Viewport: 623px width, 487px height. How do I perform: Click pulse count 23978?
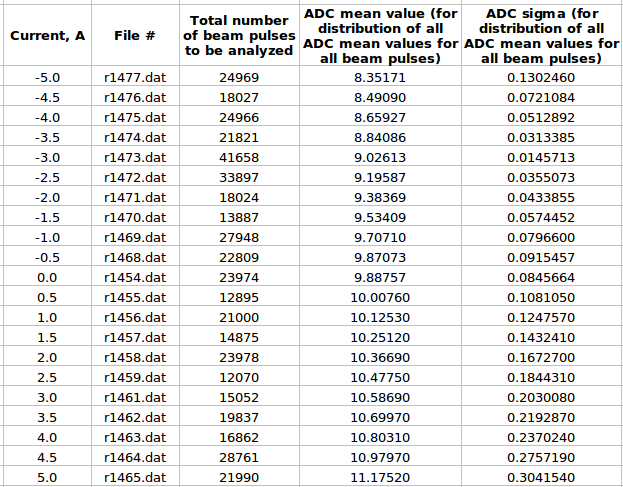pyautogui.click(x=239, y=358)
